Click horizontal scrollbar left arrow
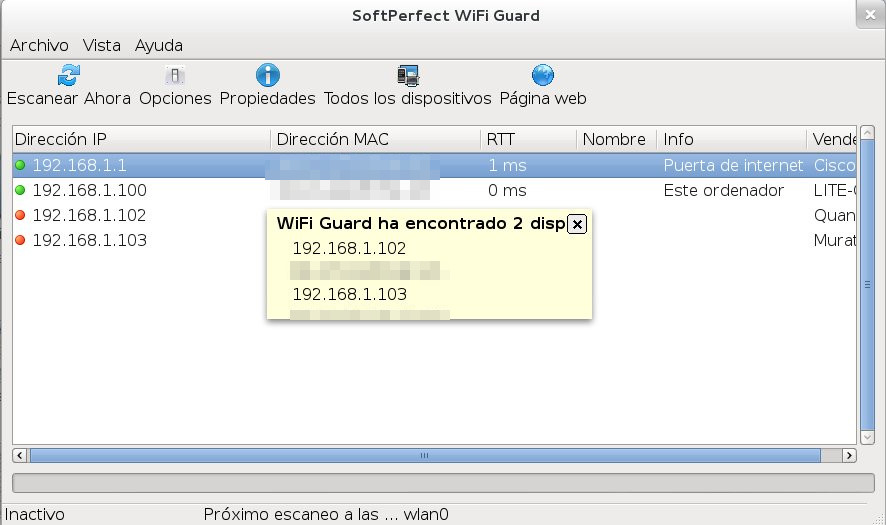 pos(20,455)
